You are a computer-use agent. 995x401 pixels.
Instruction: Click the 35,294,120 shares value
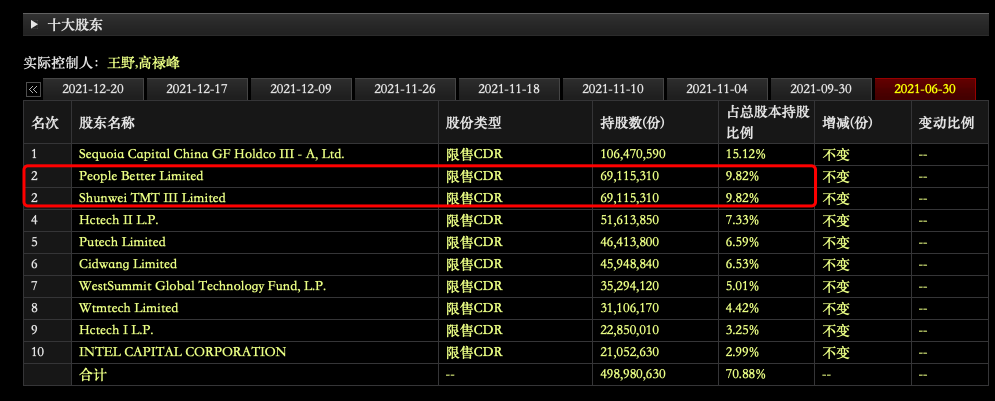[629, 286]
